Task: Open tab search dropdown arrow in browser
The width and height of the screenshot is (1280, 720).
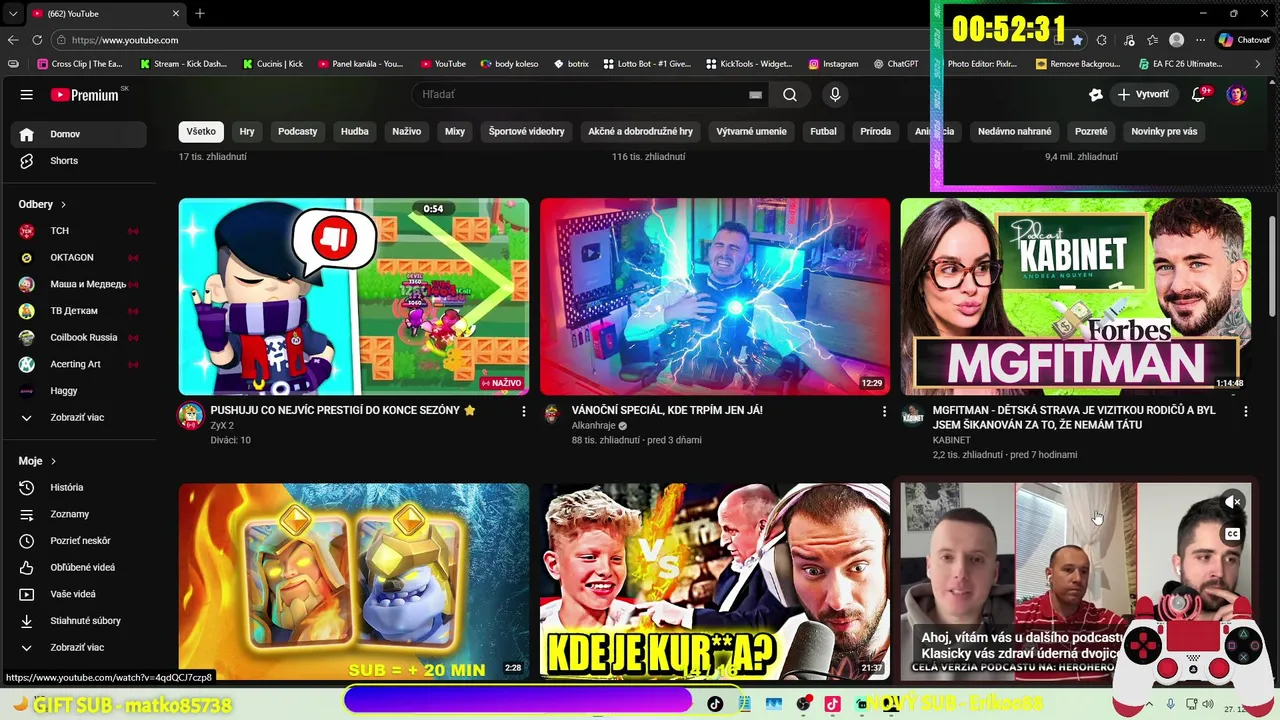Action: [x=12, y=14]
